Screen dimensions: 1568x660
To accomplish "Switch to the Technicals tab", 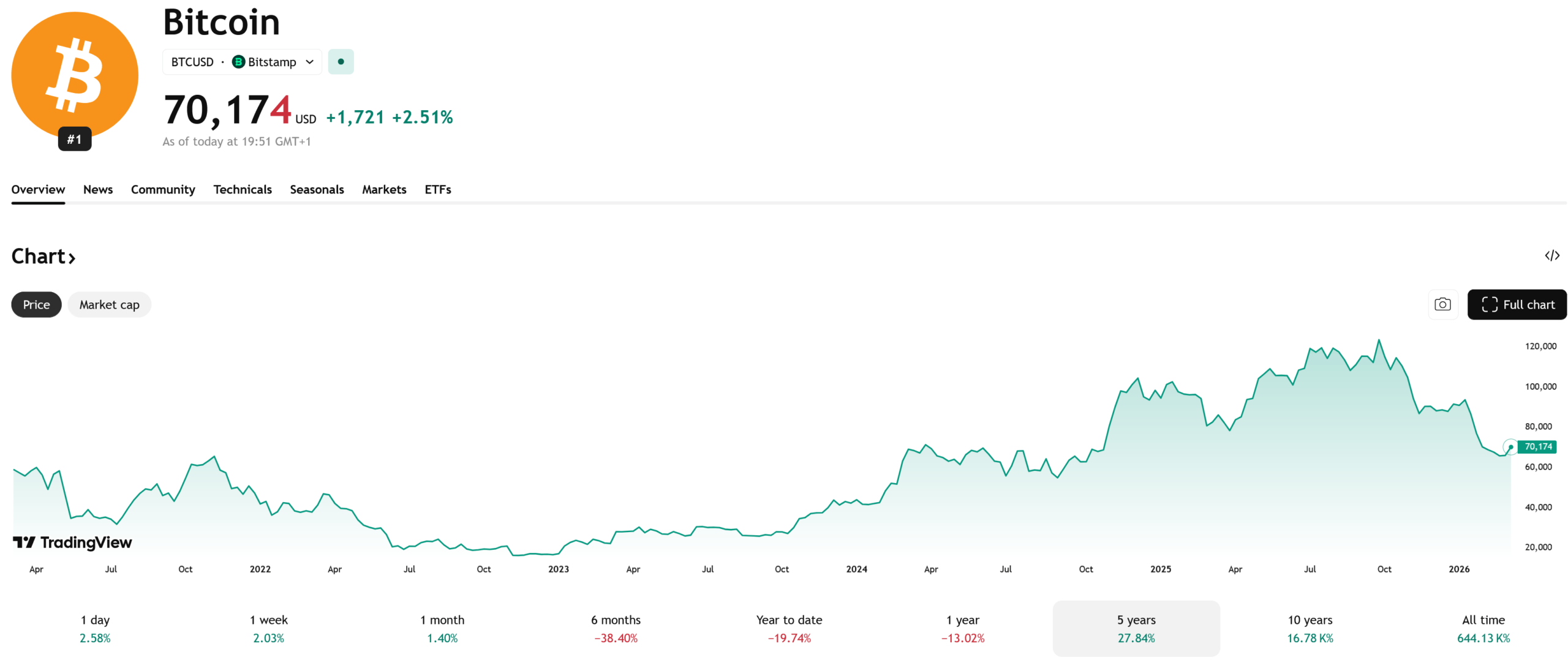I will [x=243, y=190].
